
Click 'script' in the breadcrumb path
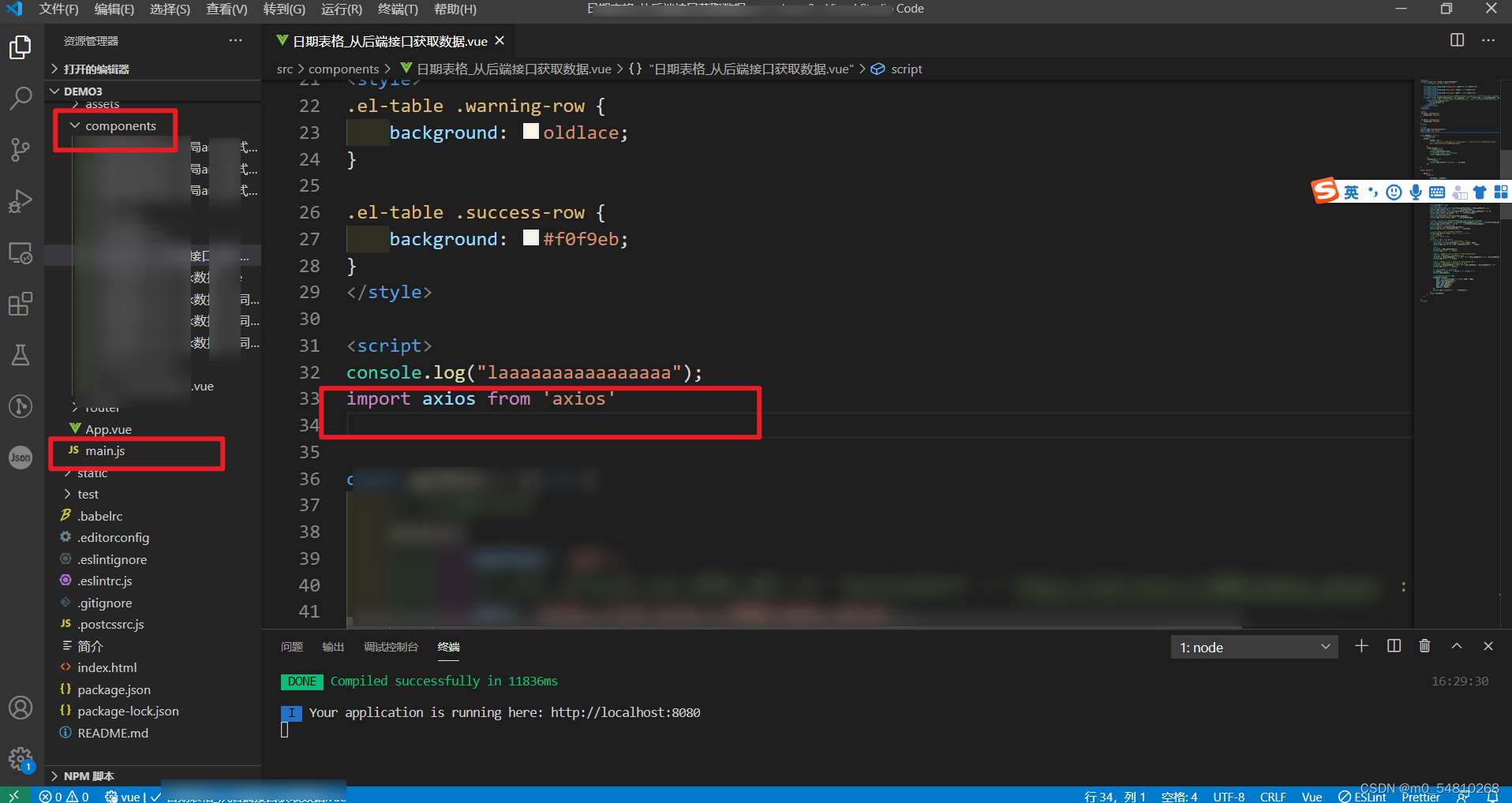click(x=906, y=69)
